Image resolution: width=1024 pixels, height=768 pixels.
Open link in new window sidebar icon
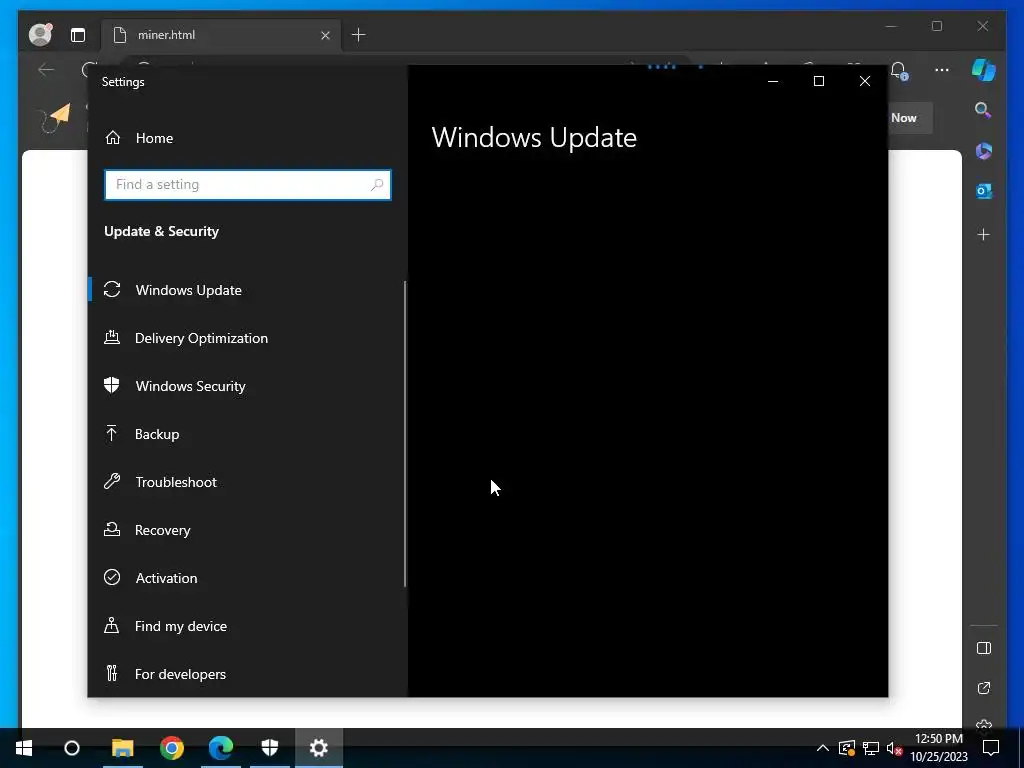[984, 688]
